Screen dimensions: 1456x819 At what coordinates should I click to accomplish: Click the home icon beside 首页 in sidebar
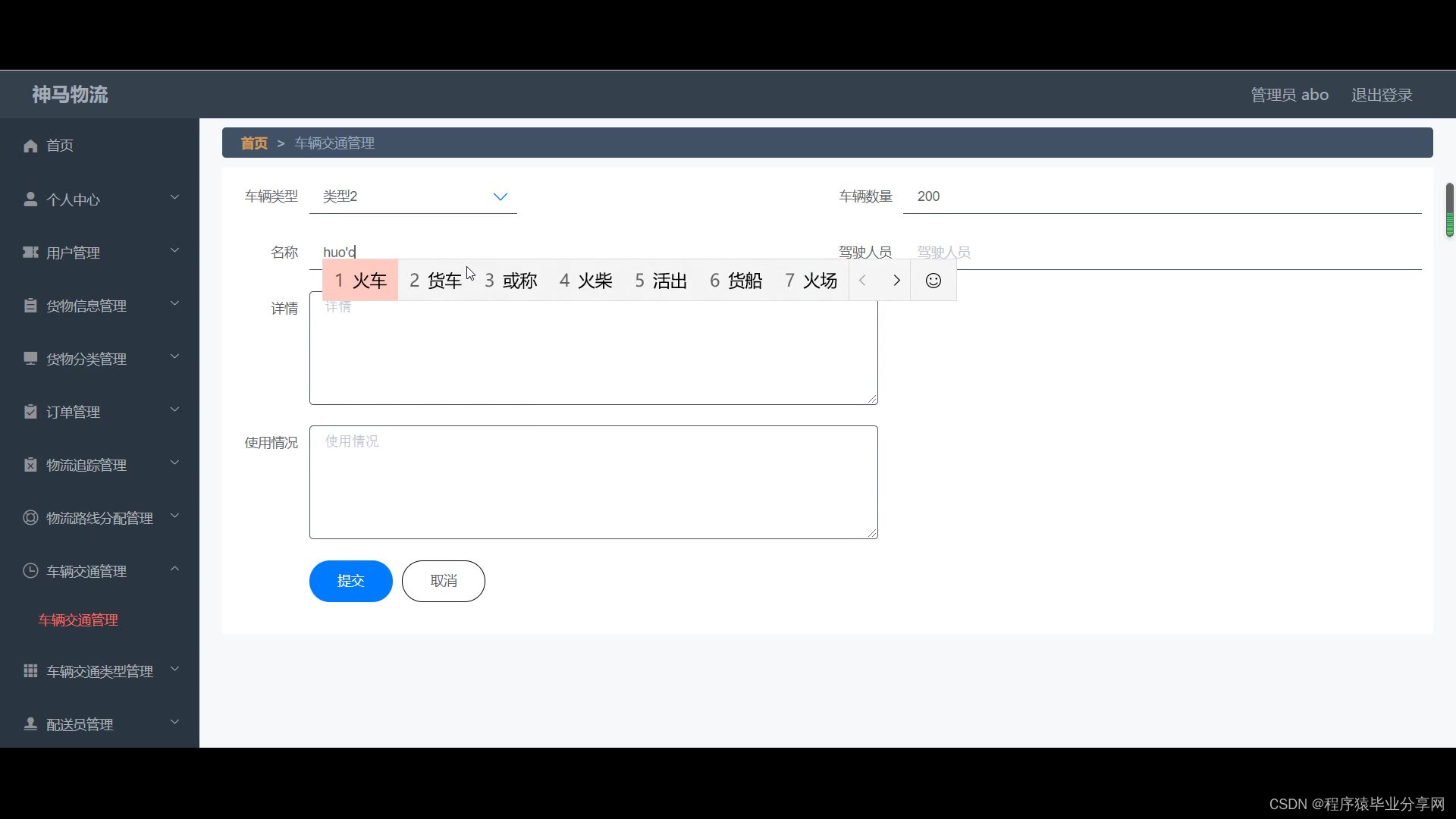pyautogui.click(x=30, y=146)
